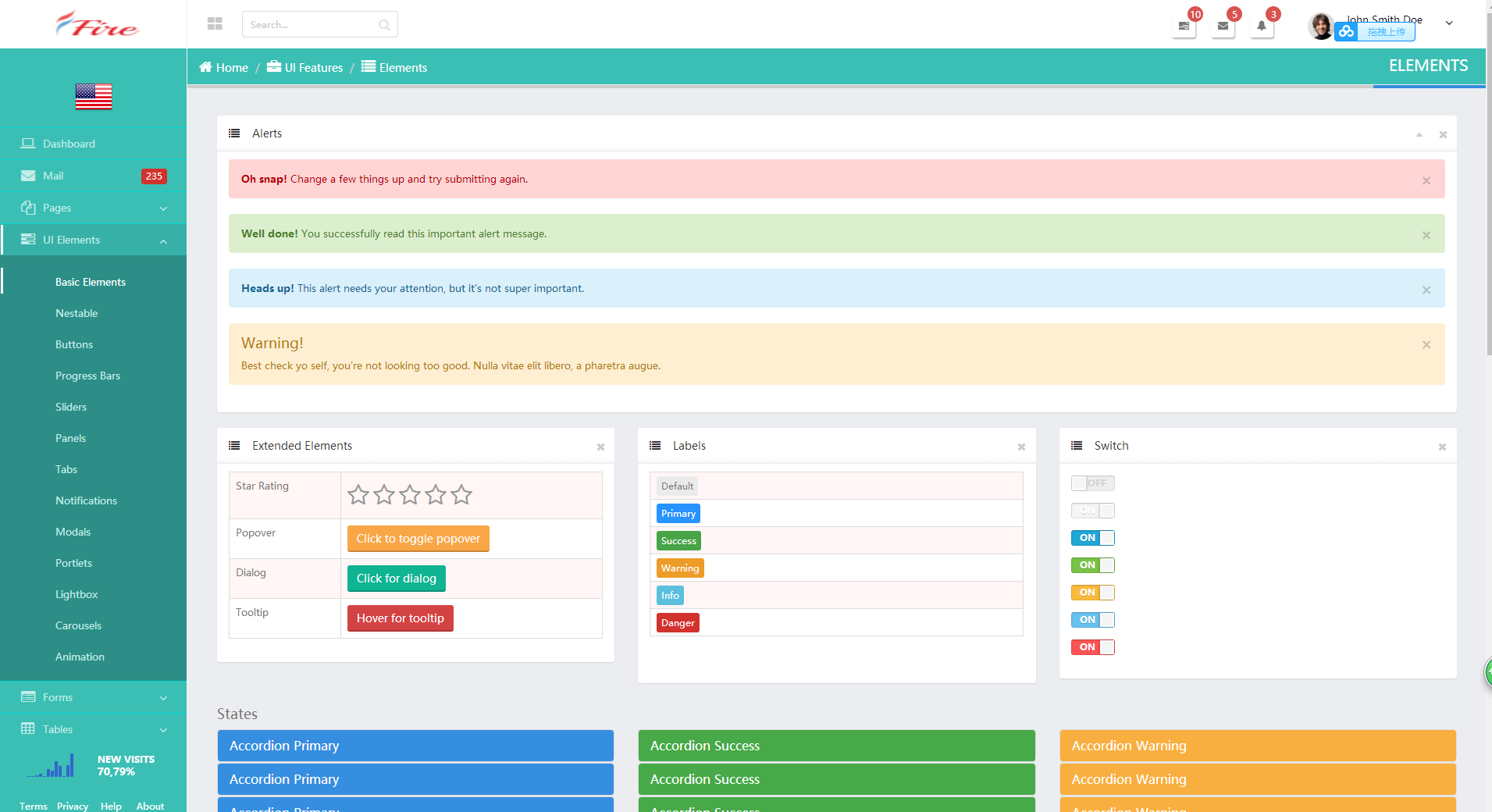1492x812 pixels.
Task: Toggle the light-blue ON switch
Action: tap(1093, 620)
